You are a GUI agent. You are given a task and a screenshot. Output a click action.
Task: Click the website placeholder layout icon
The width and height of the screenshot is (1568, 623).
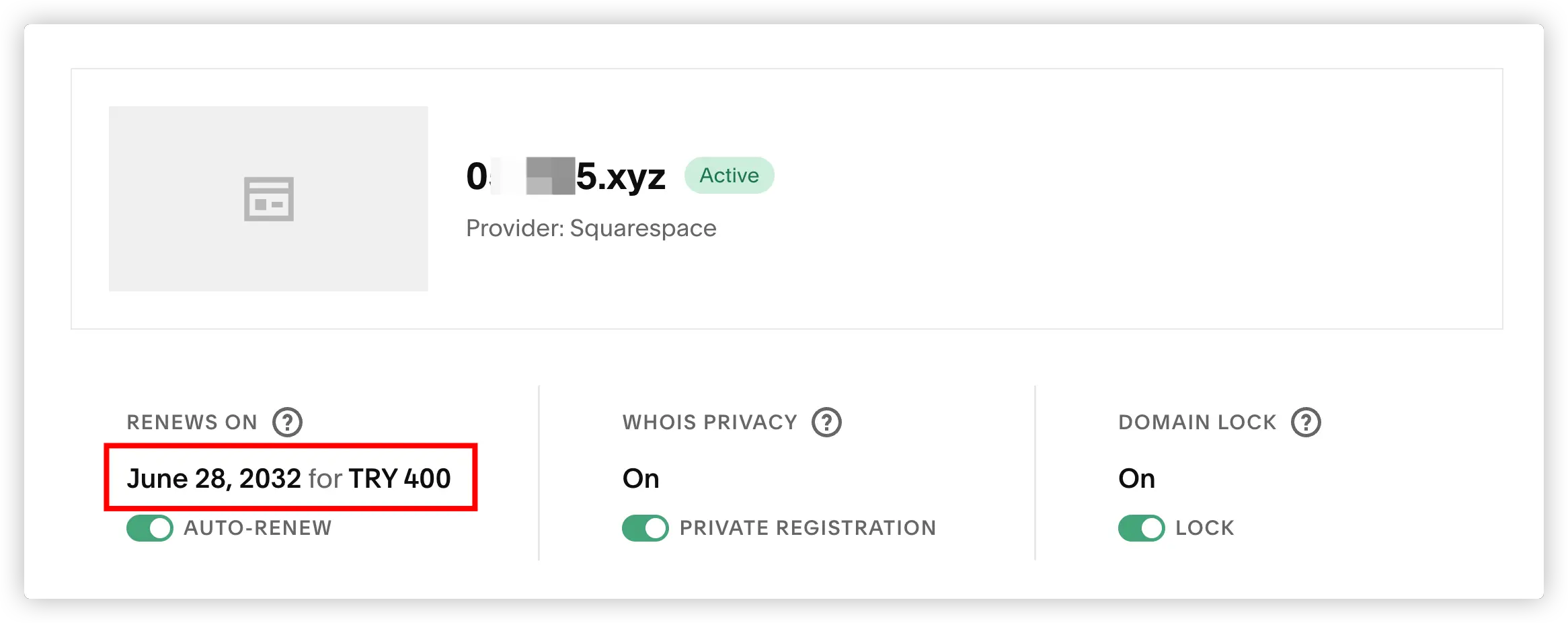(268, 199)
